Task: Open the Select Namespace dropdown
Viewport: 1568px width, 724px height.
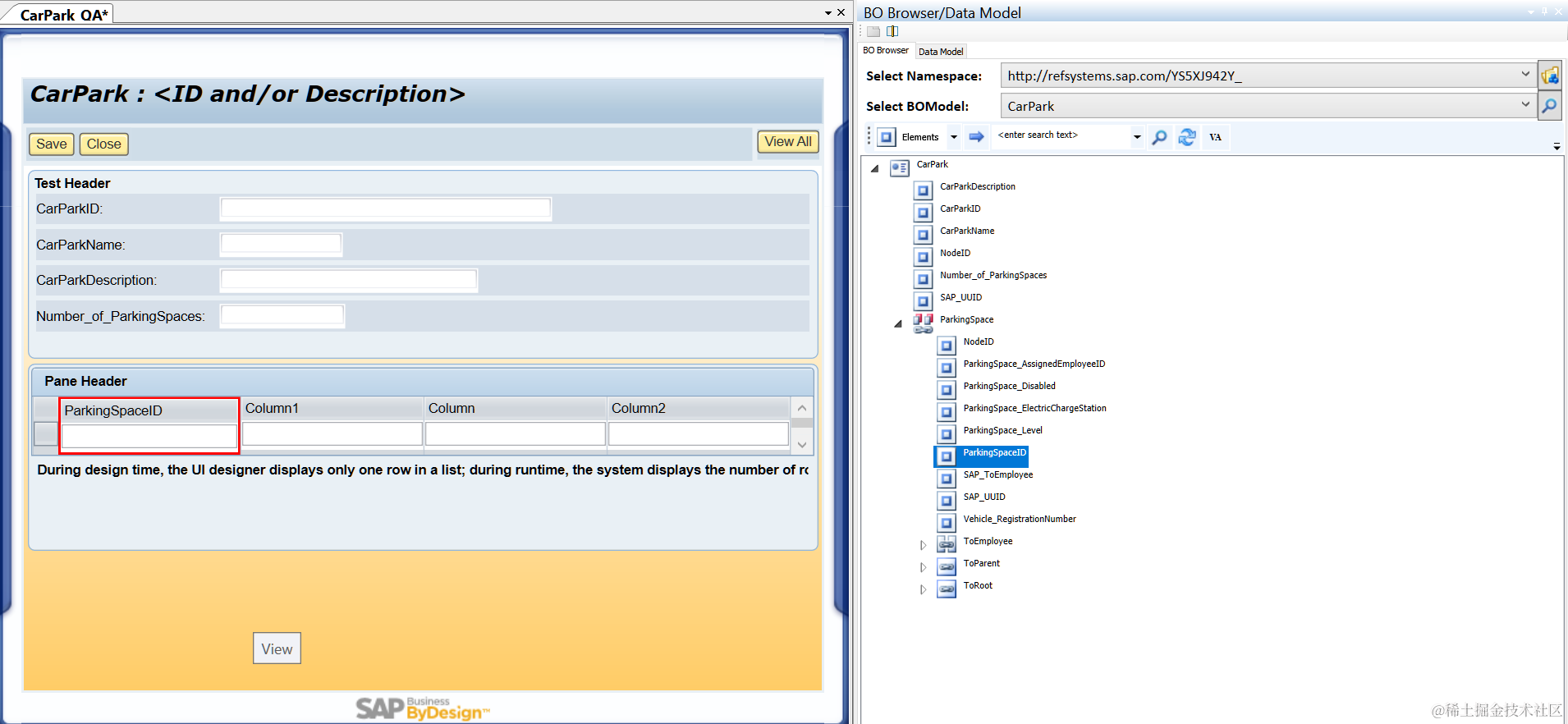Action: tap(1525, 75)
